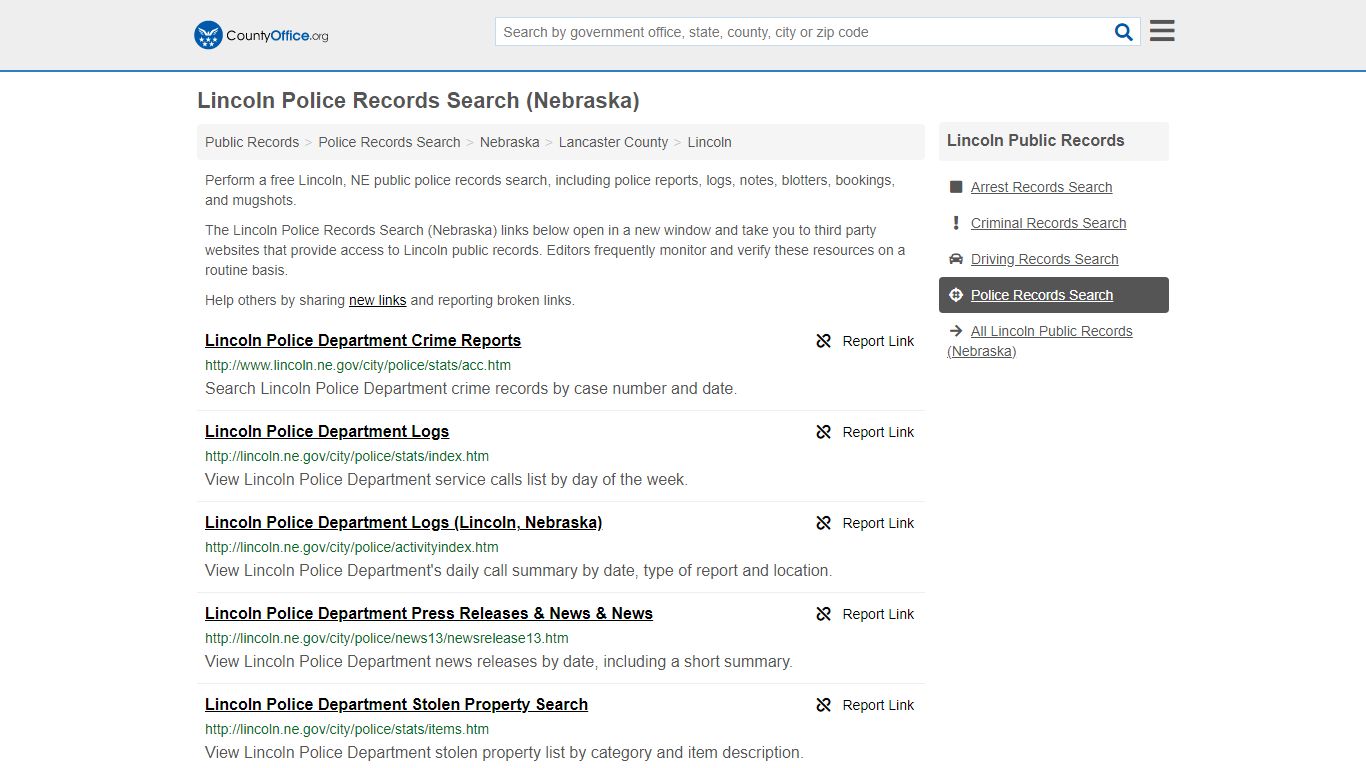Viewport: 1366px width, 768px height.
Task: Open Lincoln Police Department Crime Reports
Action: 363,340
